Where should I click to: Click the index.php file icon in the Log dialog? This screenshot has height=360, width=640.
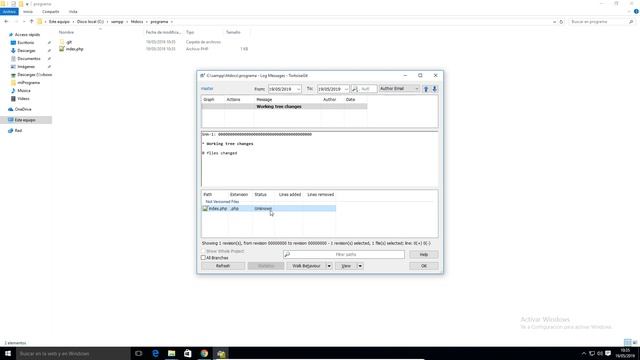[x=205, y=209]
